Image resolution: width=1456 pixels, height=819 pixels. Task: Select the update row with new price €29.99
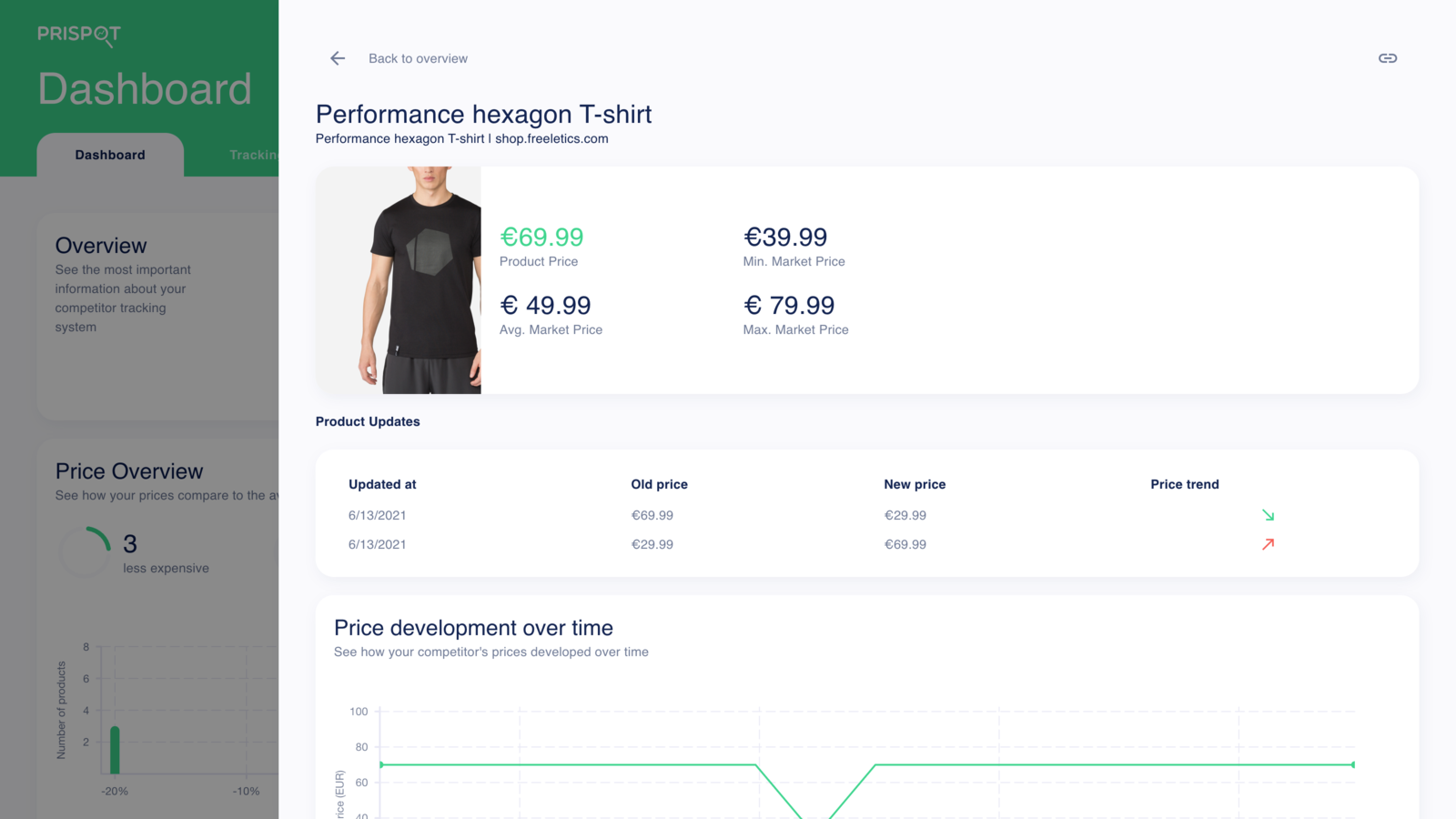pos(866,515)
